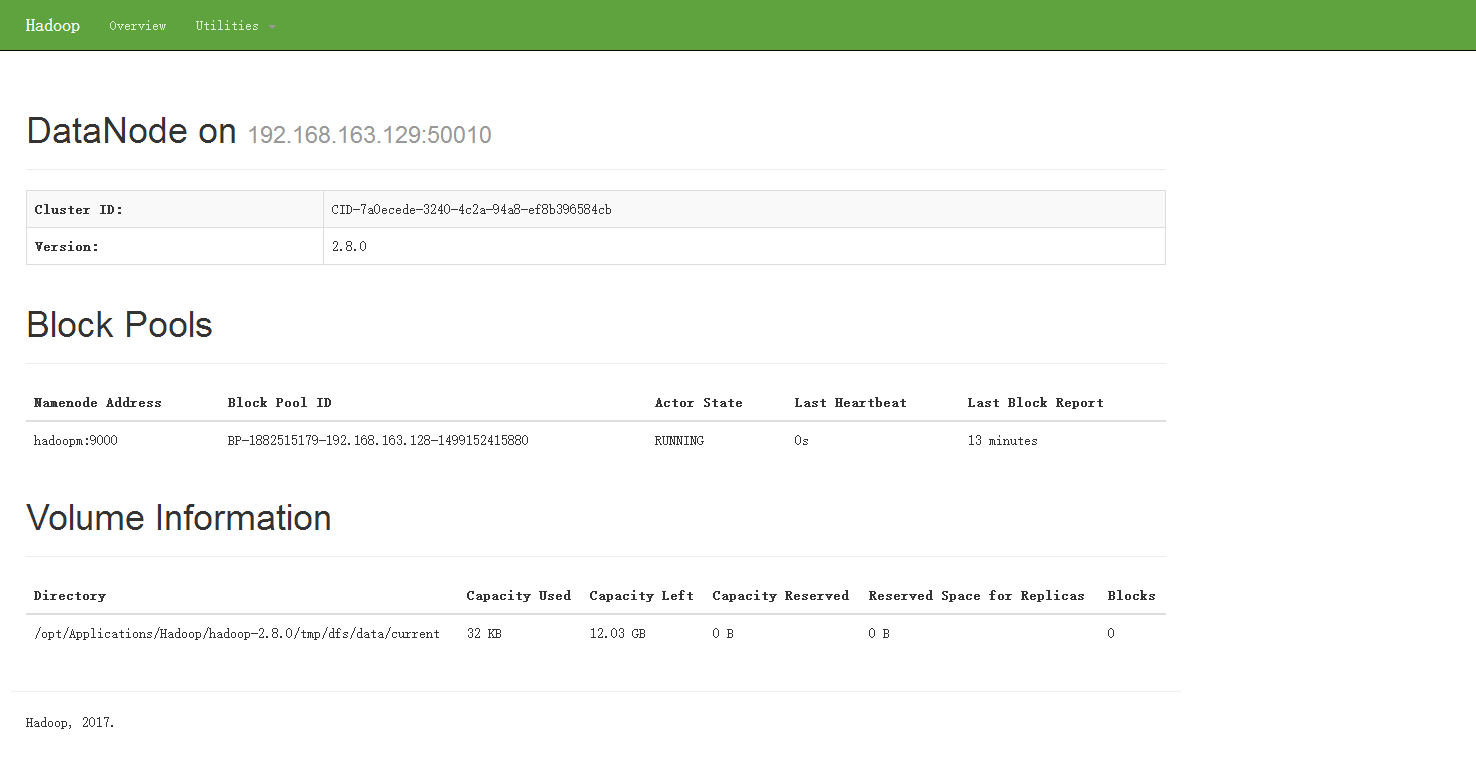Click the Blocks column header
Image resolution: width=1476 pixels, height=761 pixels.
click(1132, 596)
